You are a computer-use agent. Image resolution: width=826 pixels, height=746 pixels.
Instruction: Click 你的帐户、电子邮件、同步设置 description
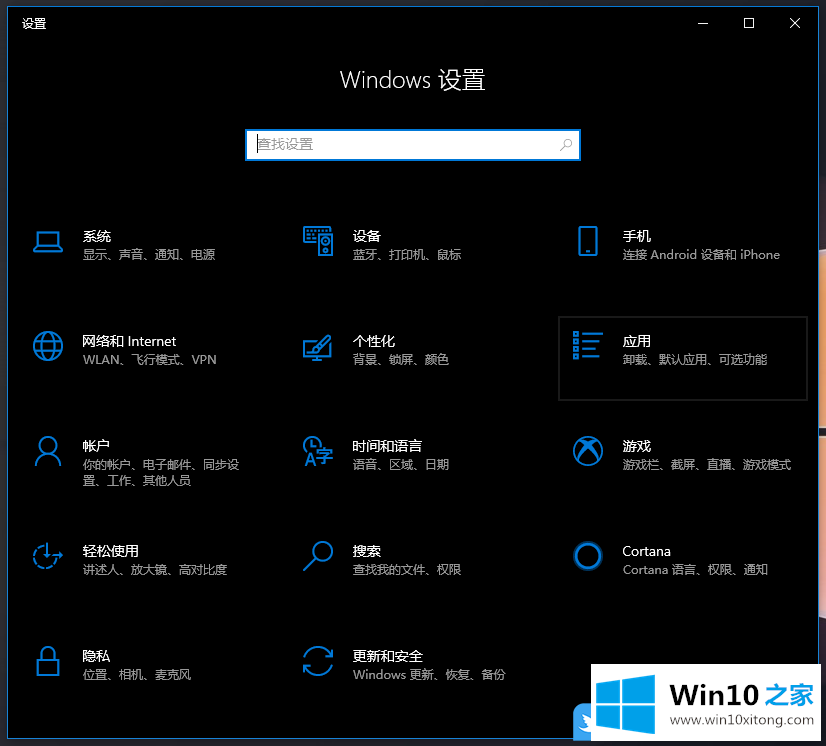[161, 473]
